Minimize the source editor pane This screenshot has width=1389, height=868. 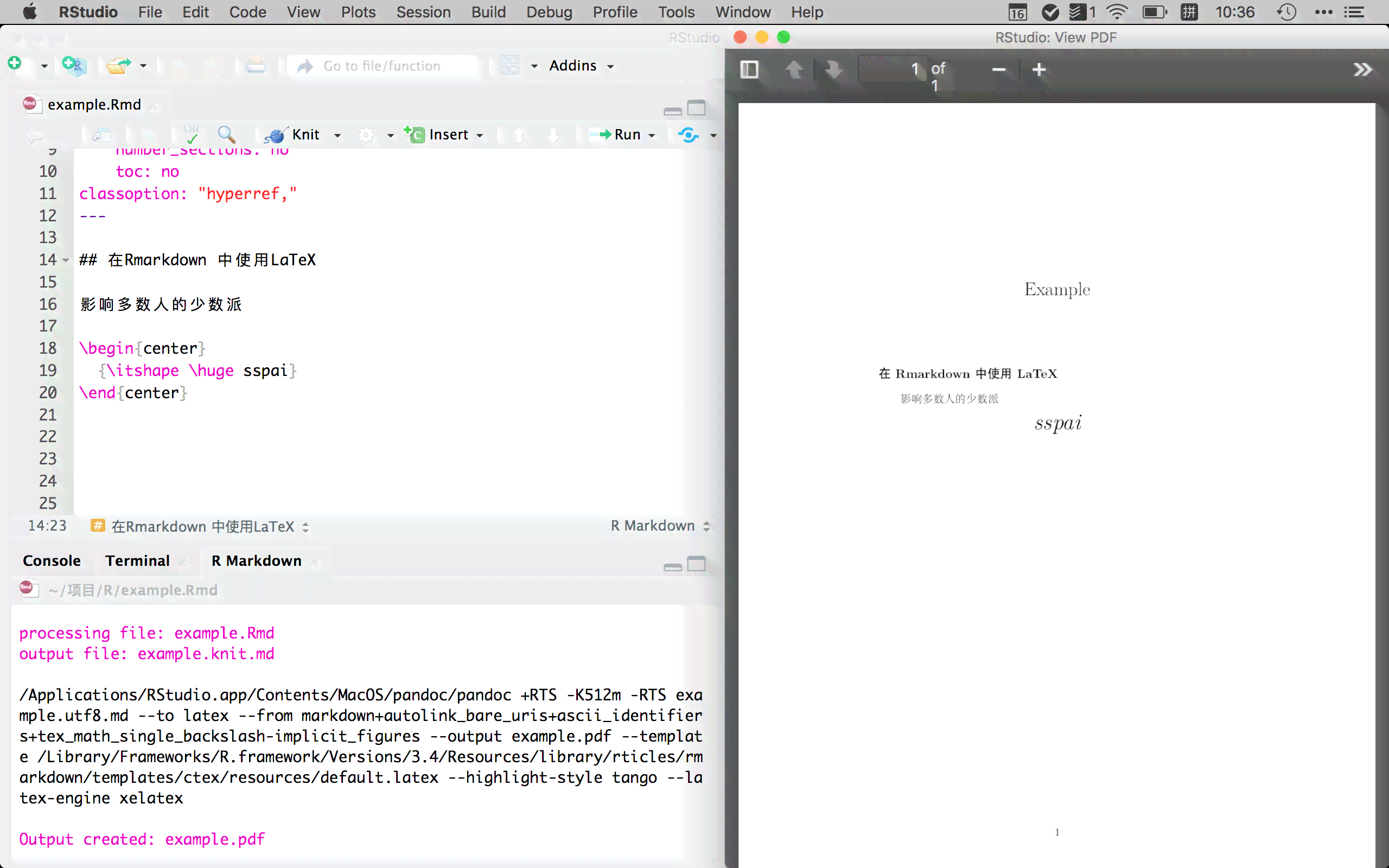pos(673,110)
